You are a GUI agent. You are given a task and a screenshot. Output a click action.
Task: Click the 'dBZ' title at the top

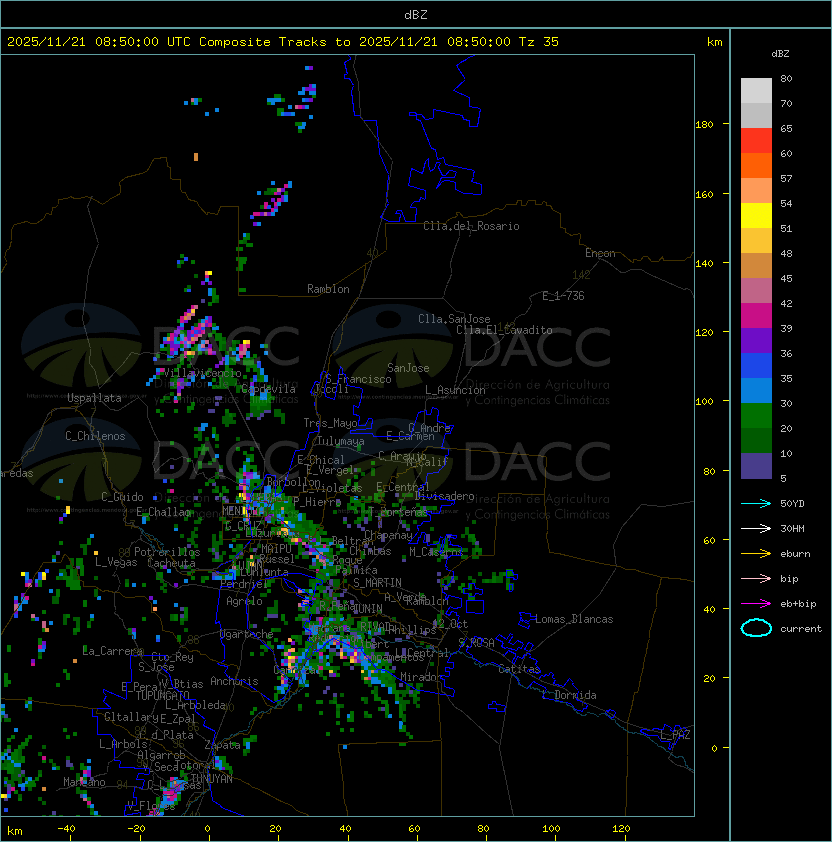click(x=416, y=14)
